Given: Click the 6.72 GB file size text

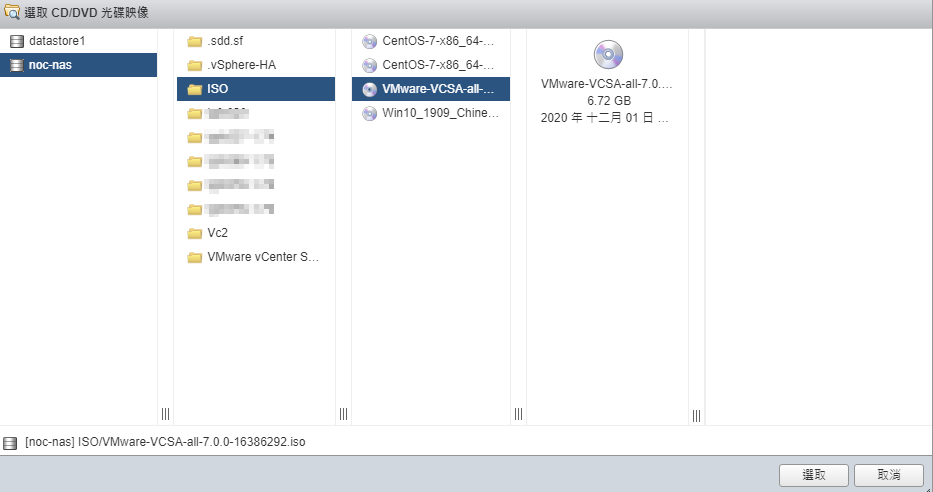Looking at the screenshot, I should tap(609, 101).
